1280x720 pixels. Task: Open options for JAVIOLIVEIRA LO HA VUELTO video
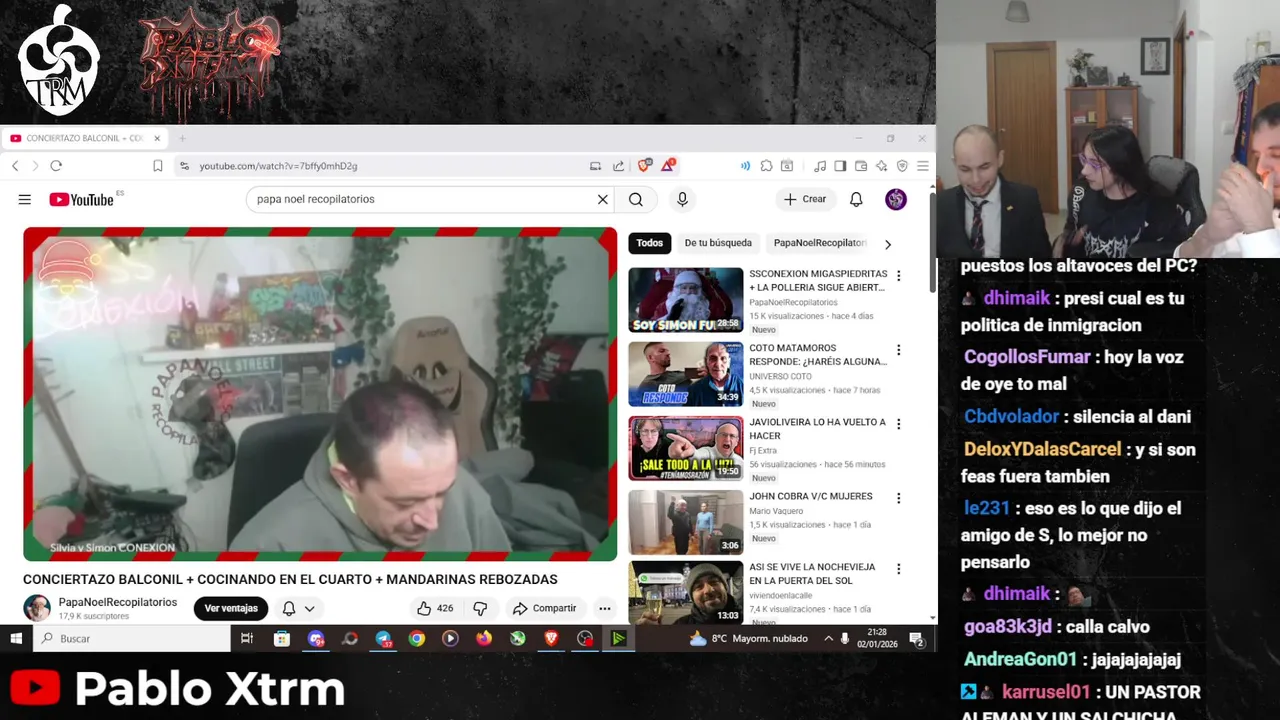point(898,424)
